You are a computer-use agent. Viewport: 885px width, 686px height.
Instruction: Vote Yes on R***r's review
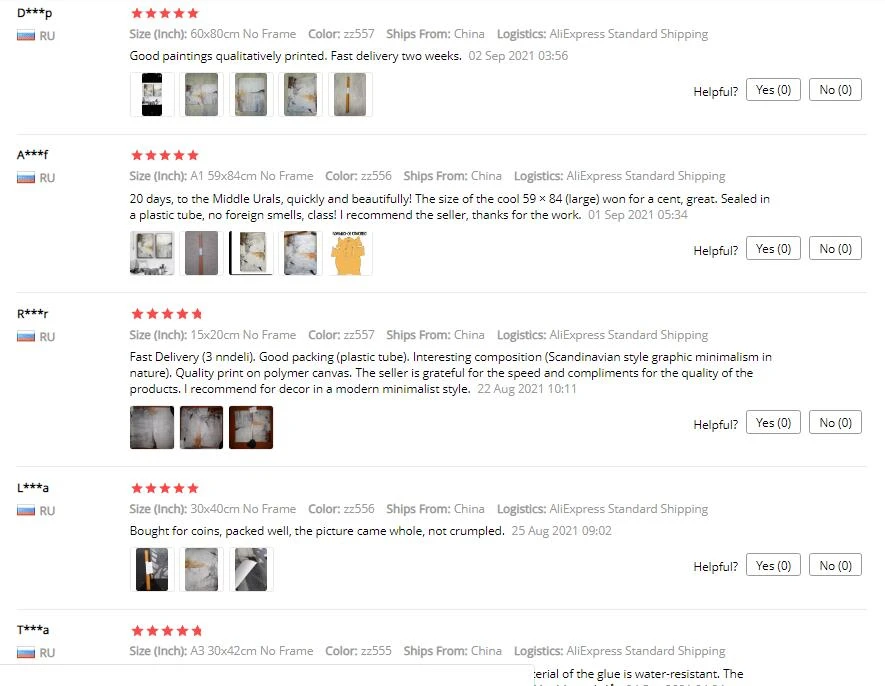coord(773,422)
